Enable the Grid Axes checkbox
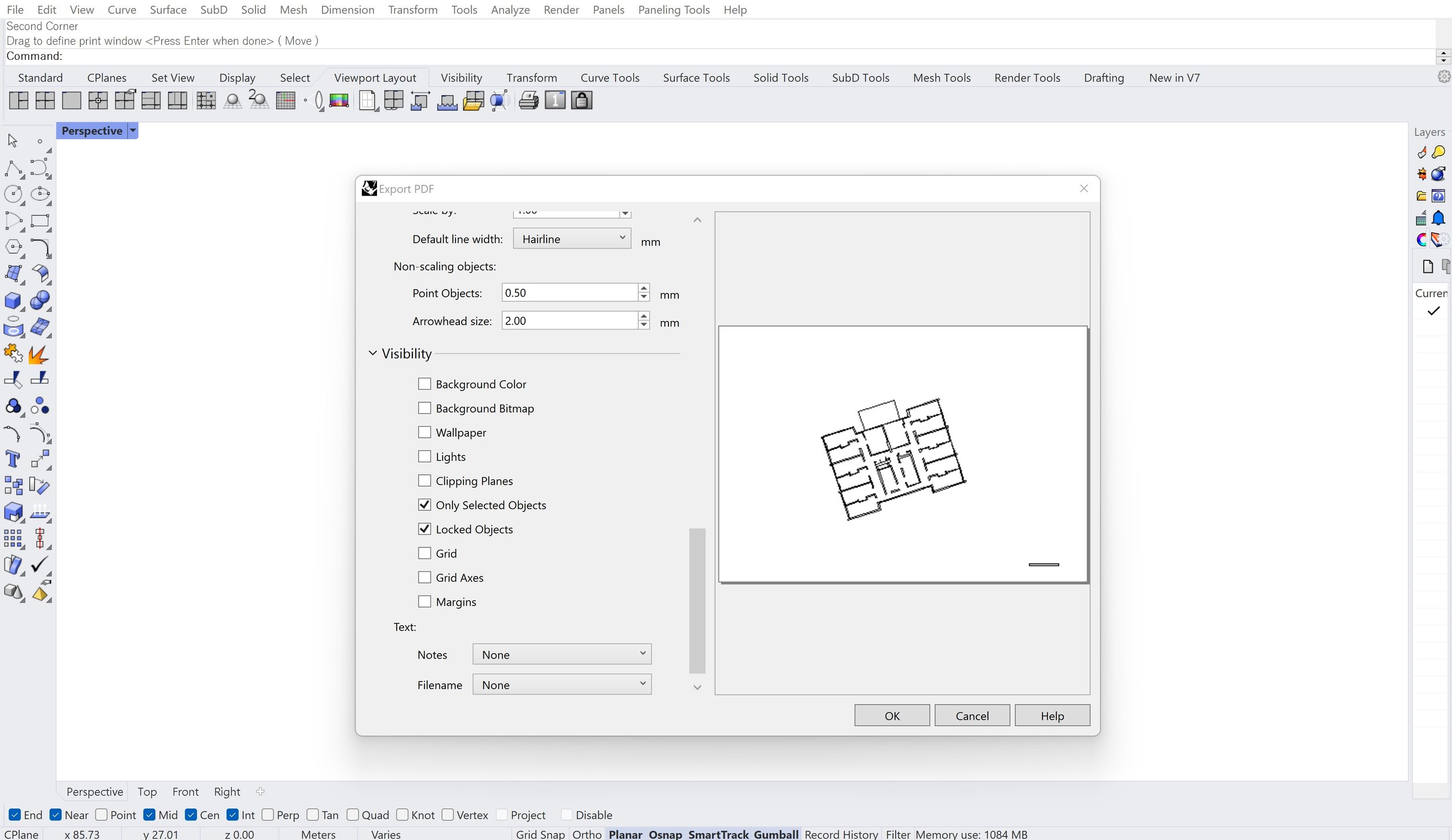This screenshot has height=840, width=1452. 425,578
